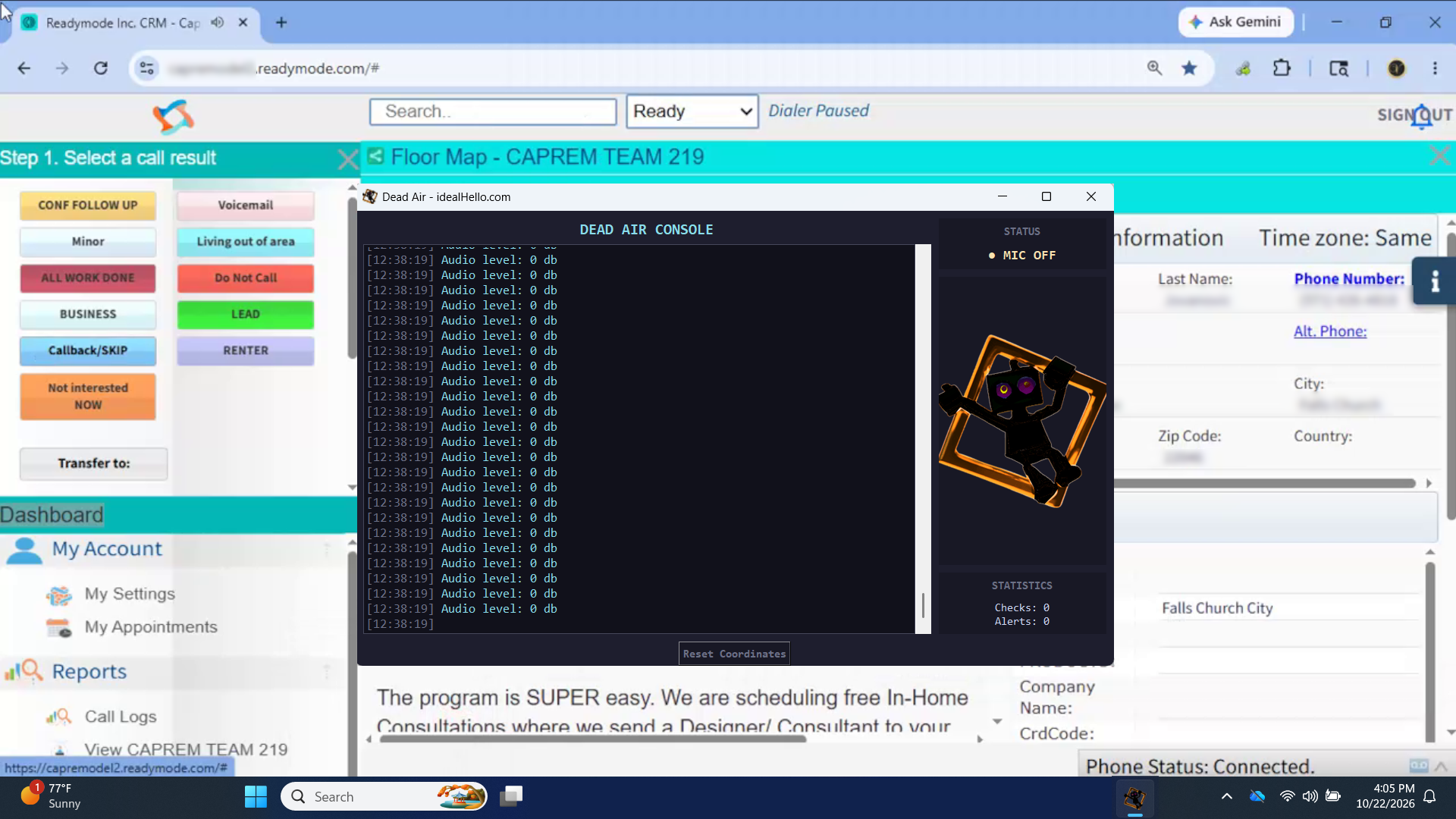Click the My Appointments calendar icon
The width and height of the screenshot is (1456, 819).
[59, 628]
